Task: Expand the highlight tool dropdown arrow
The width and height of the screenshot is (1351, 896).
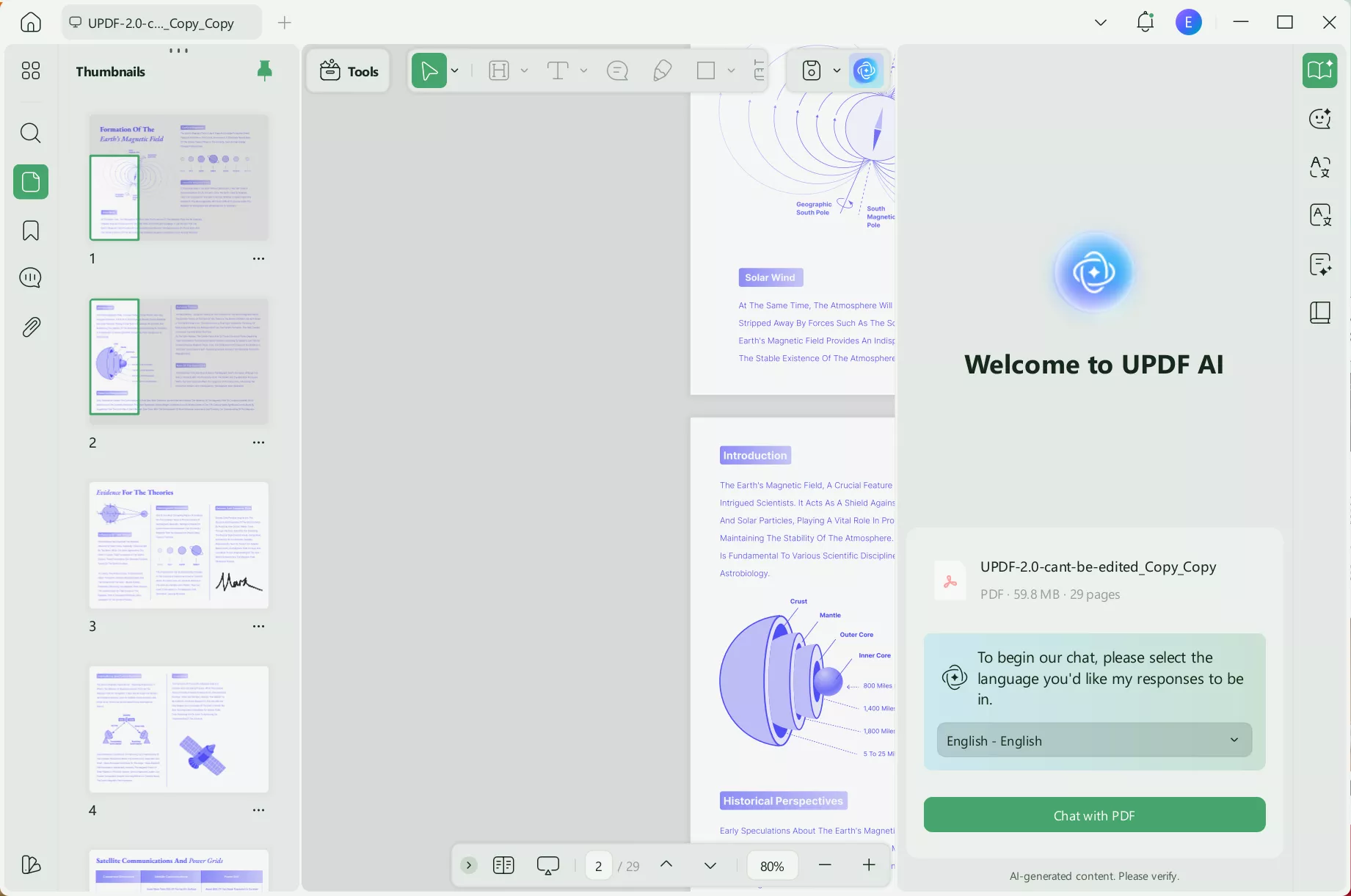Action: coord(524,71)
